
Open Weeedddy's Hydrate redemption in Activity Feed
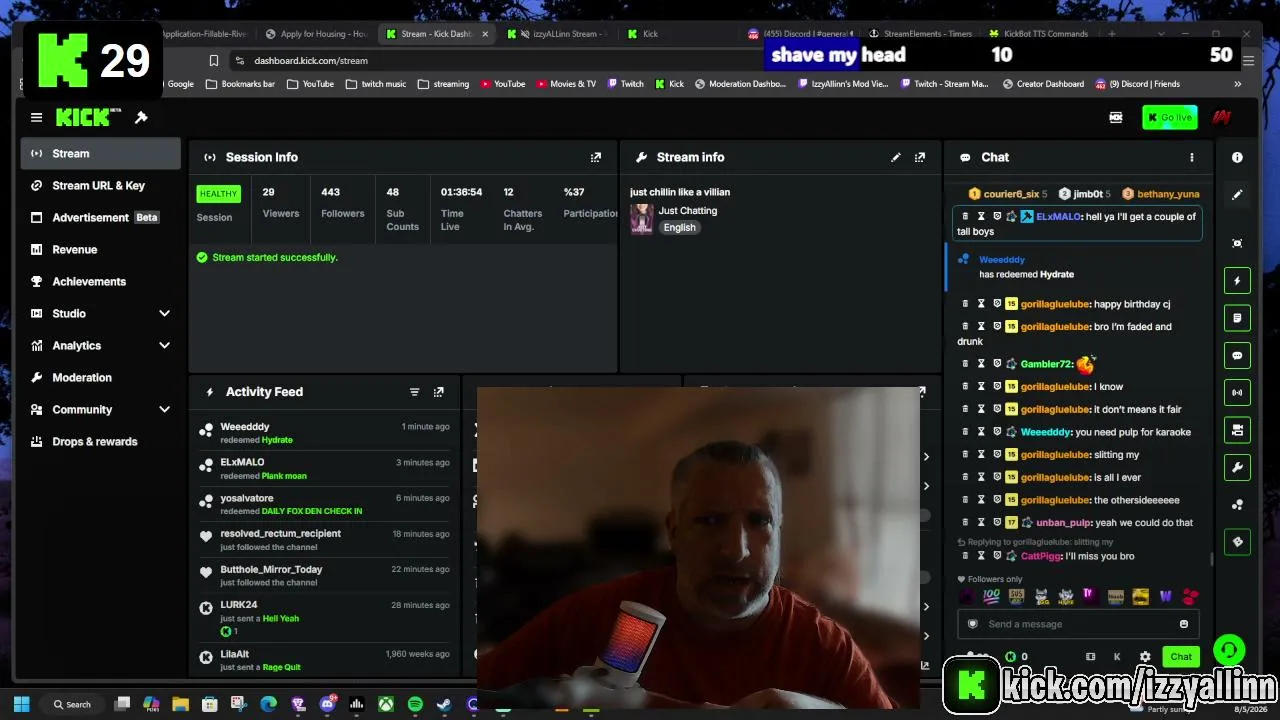[x=325, y=433]
